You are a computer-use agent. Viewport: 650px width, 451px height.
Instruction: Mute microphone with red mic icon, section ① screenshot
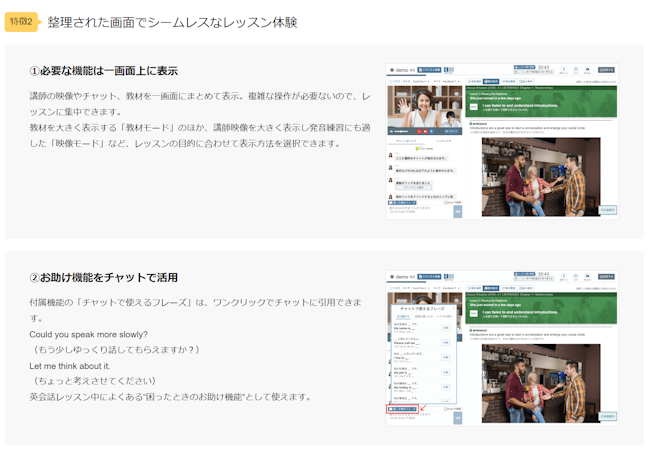(419, 131)
